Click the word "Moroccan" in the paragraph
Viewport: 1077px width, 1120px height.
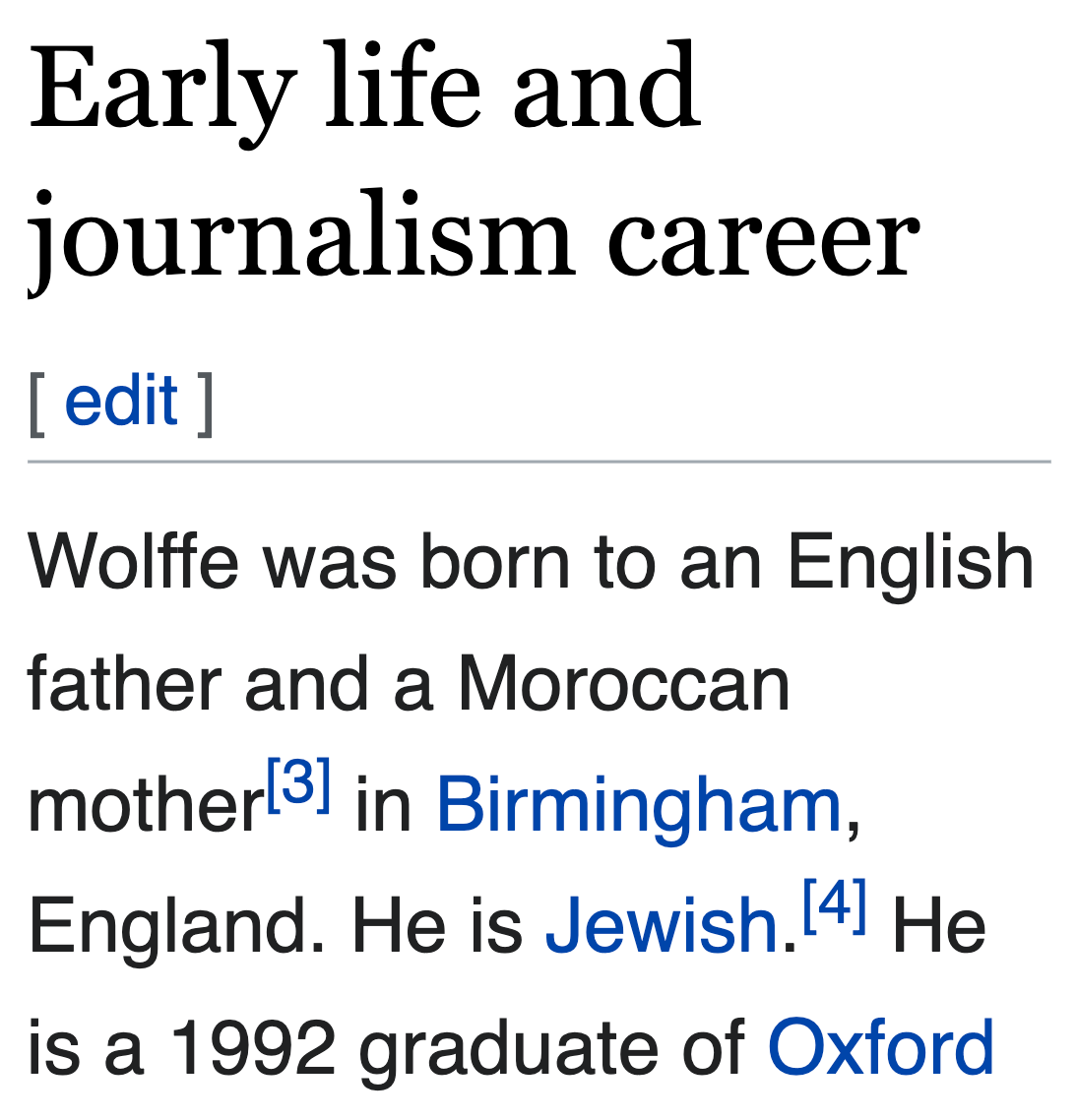tap(624, 684)
